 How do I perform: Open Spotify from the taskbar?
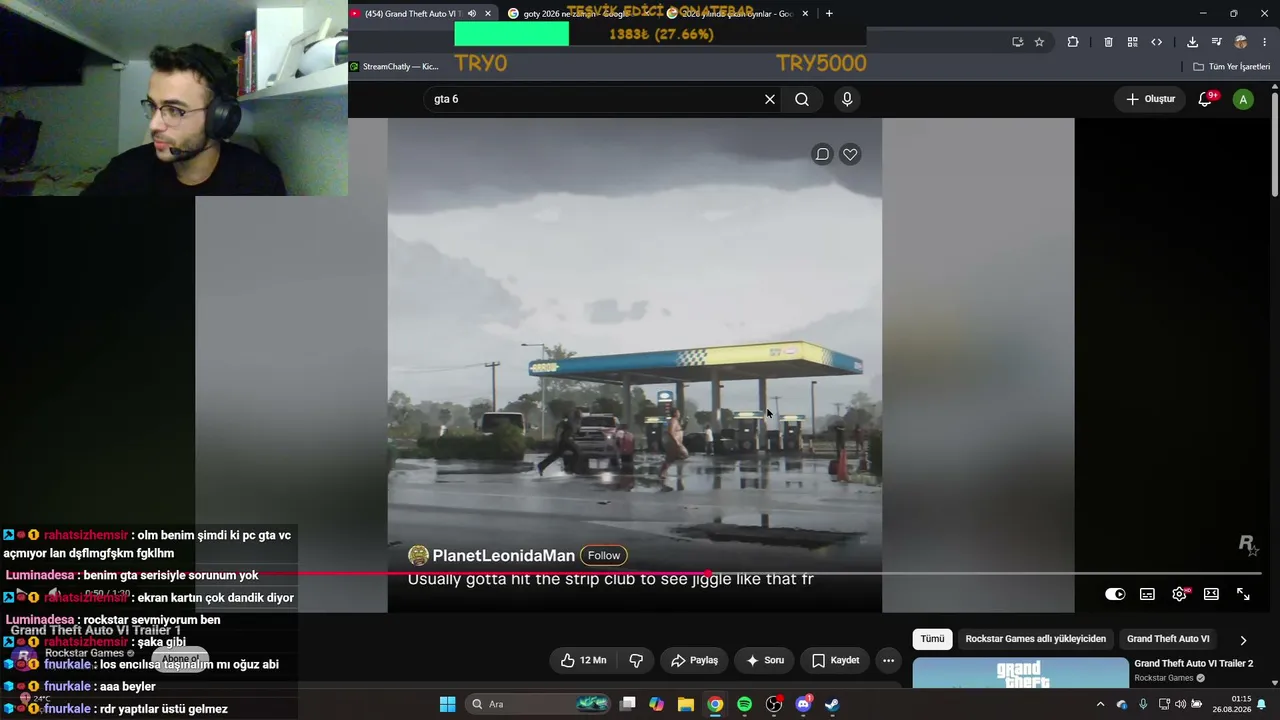[x=744, y=704]
